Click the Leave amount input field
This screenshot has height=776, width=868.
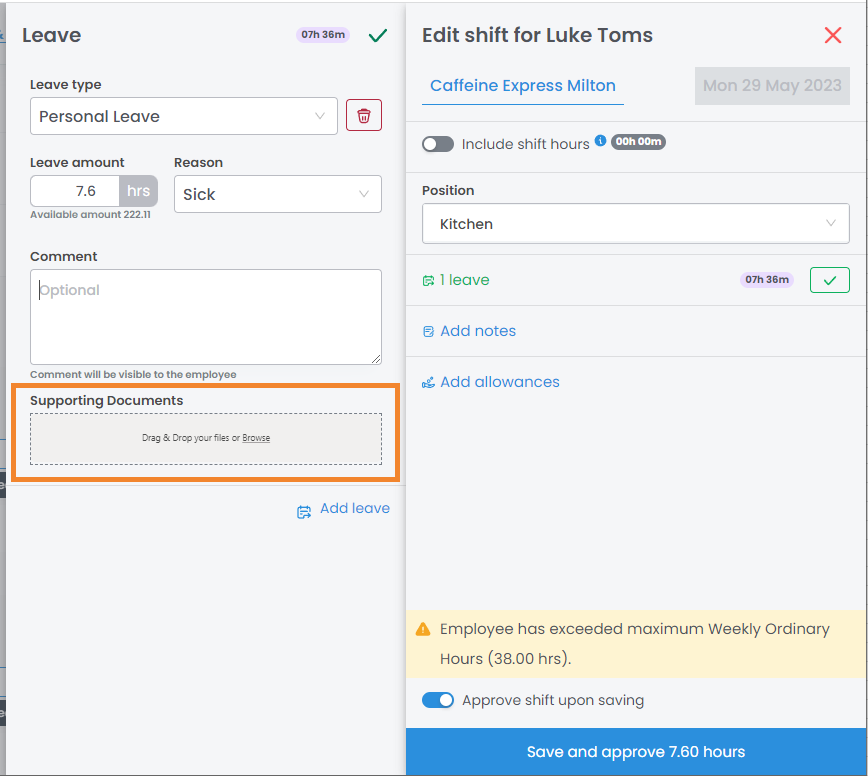[x=76, y=191]
